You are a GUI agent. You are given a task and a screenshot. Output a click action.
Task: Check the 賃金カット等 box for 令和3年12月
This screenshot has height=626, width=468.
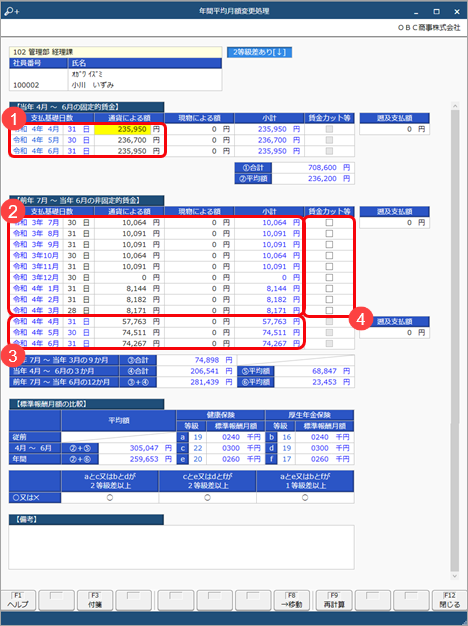coord(329,277)
